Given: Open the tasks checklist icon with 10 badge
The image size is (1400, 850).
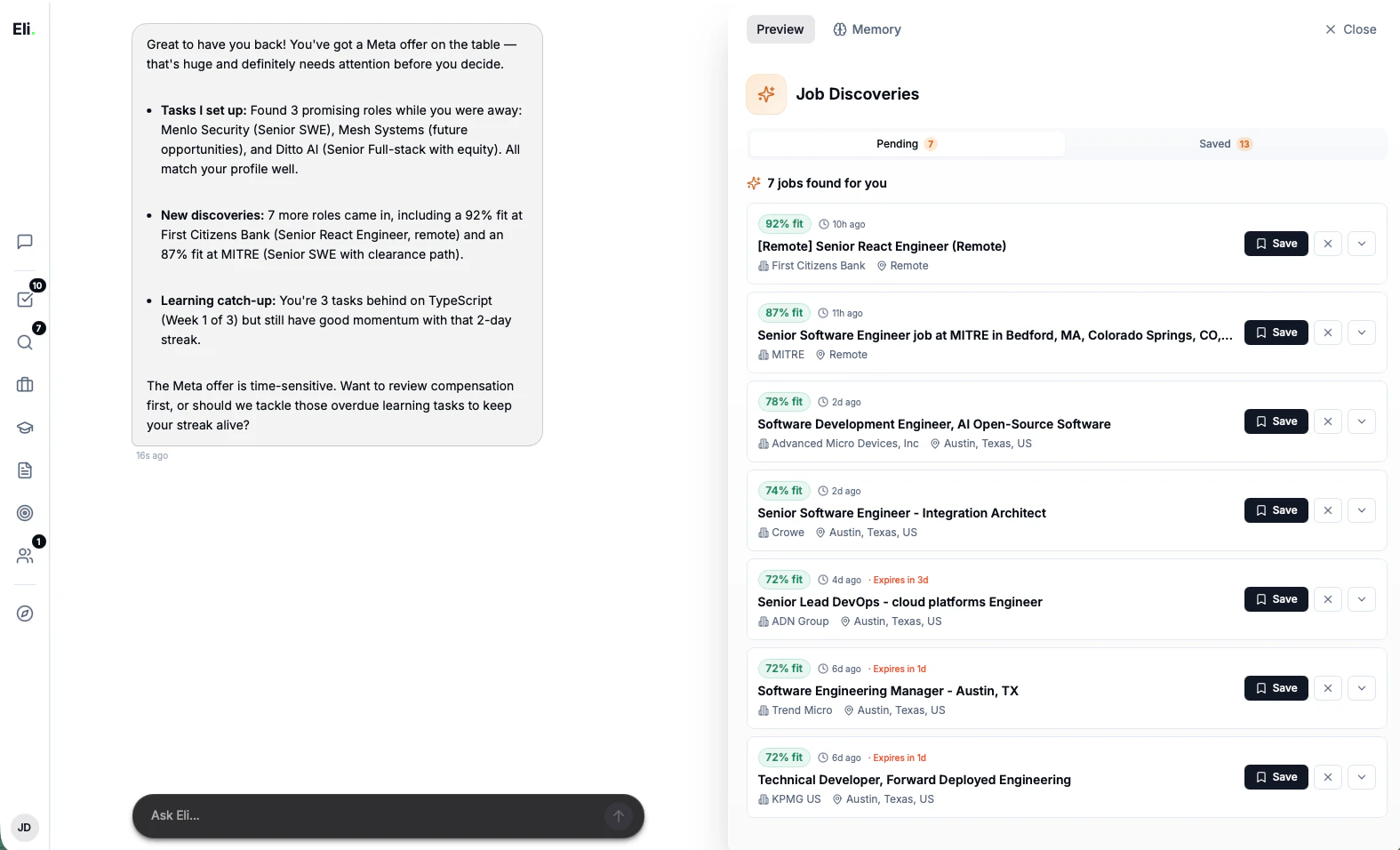Looking at the screenshot, I should pyautogui.click(x=25, y=300).
